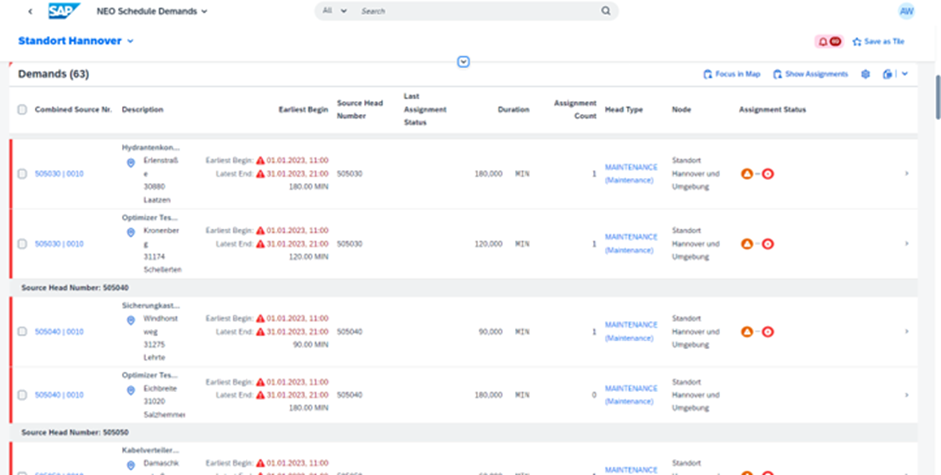This screenshot has width=941, height=475.
Task: Click location pin for Eichbreite address
Action: (131, 391)
